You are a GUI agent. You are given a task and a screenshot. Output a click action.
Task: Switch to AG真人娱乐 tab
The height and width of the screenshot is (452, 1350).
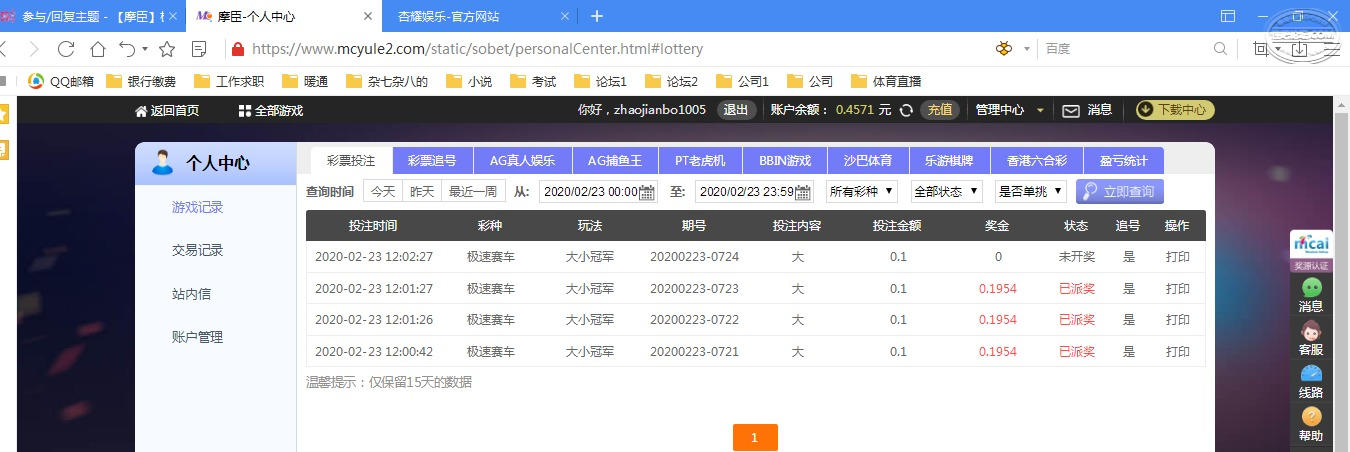point(522,161)
